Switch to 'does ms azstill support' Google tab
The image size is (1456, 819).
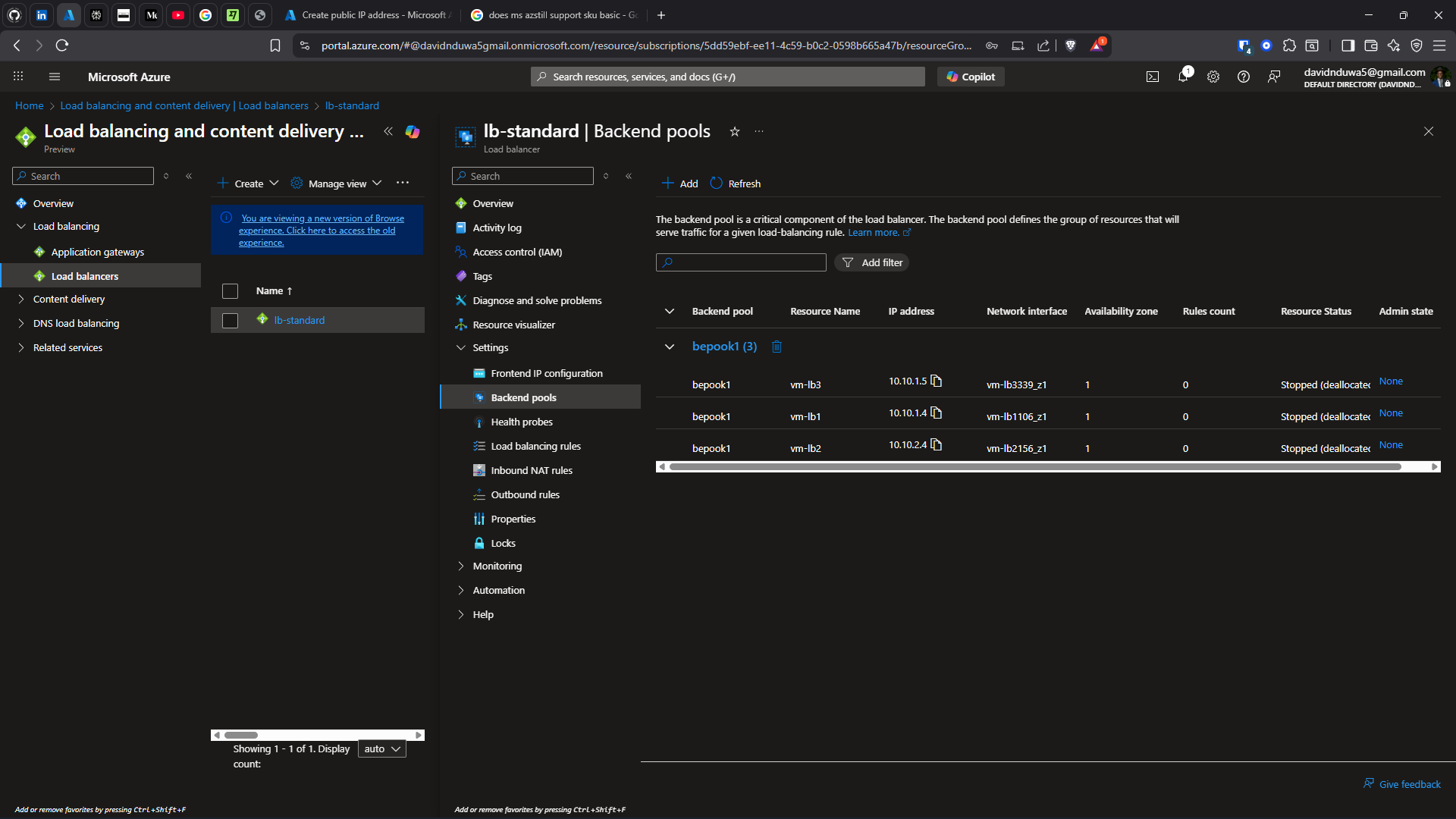coord(555,15)
